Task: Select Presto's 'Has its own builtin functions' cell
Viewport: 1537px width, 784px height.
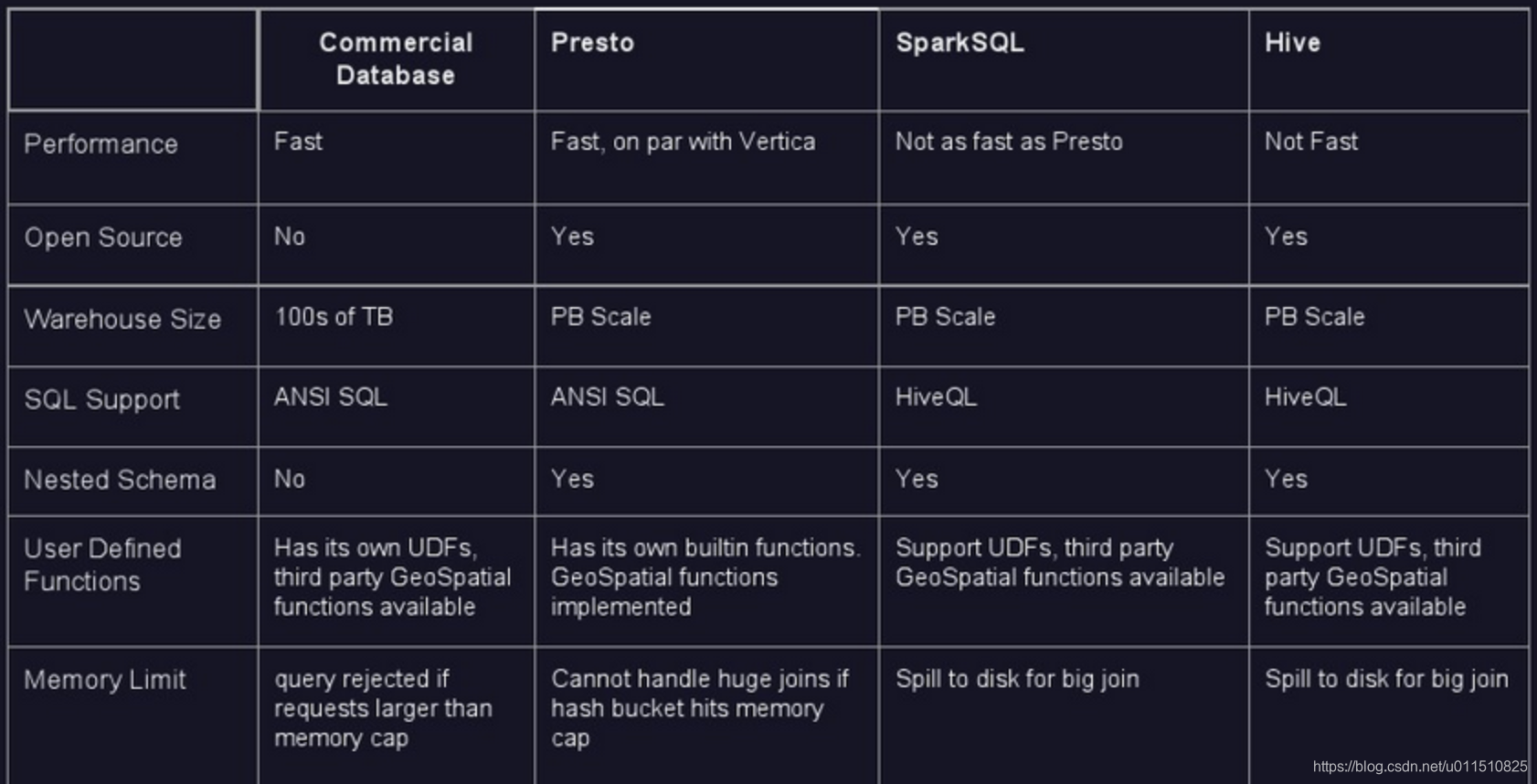Action: coord(706,581)
